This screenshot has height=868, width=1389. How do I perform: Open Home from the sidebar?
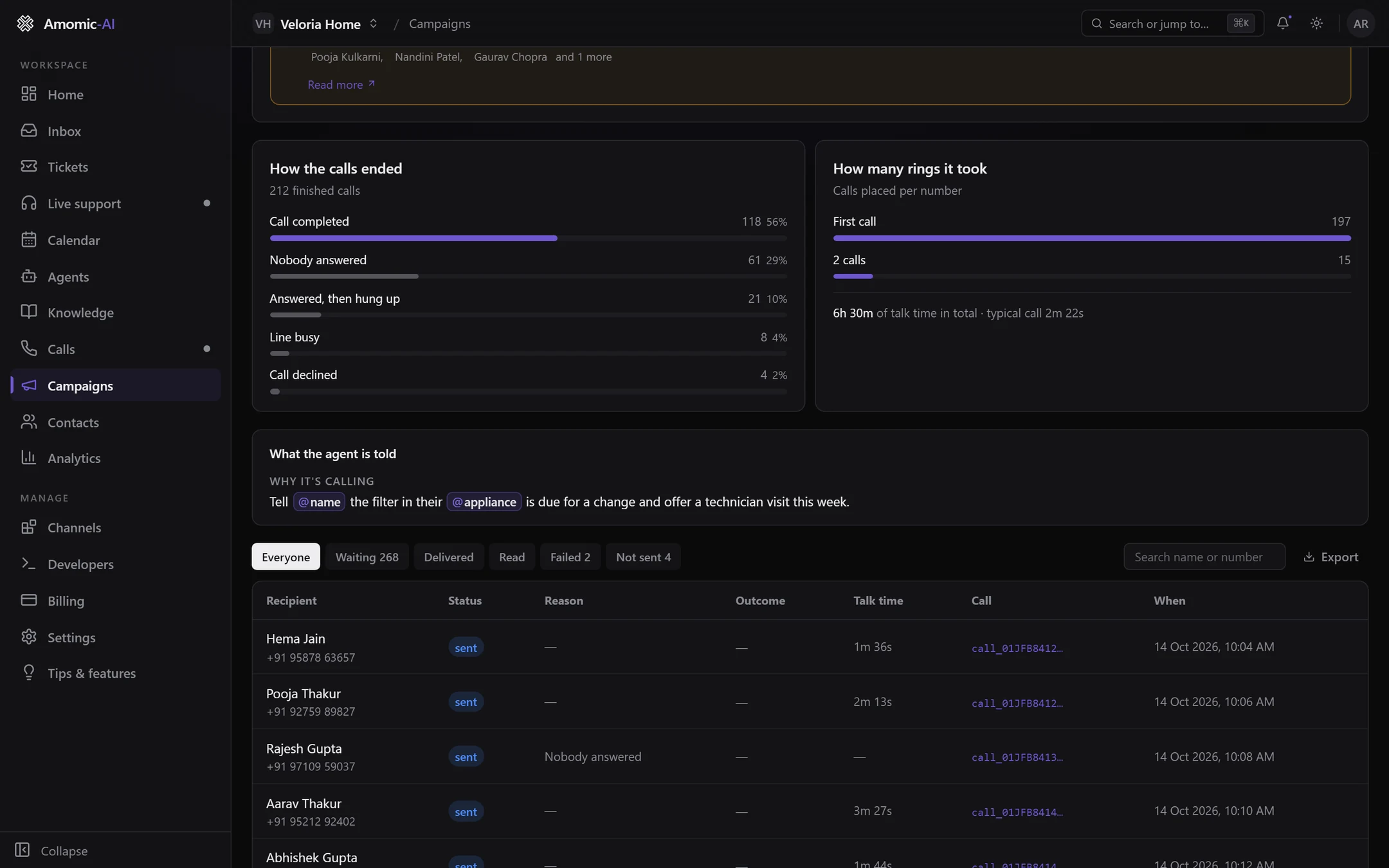click(x=116, y=95)
